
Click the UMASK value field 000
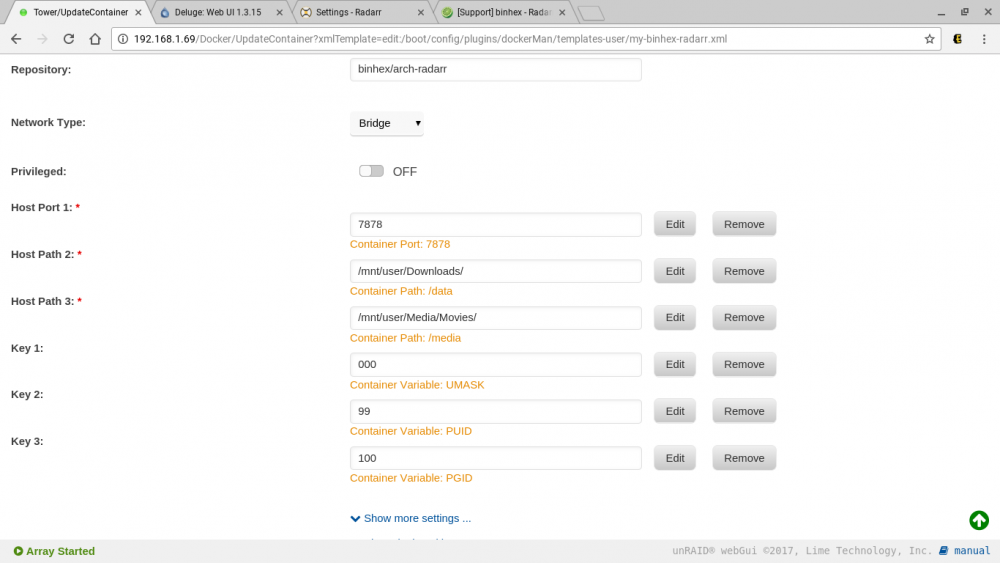tap(496, 364)
